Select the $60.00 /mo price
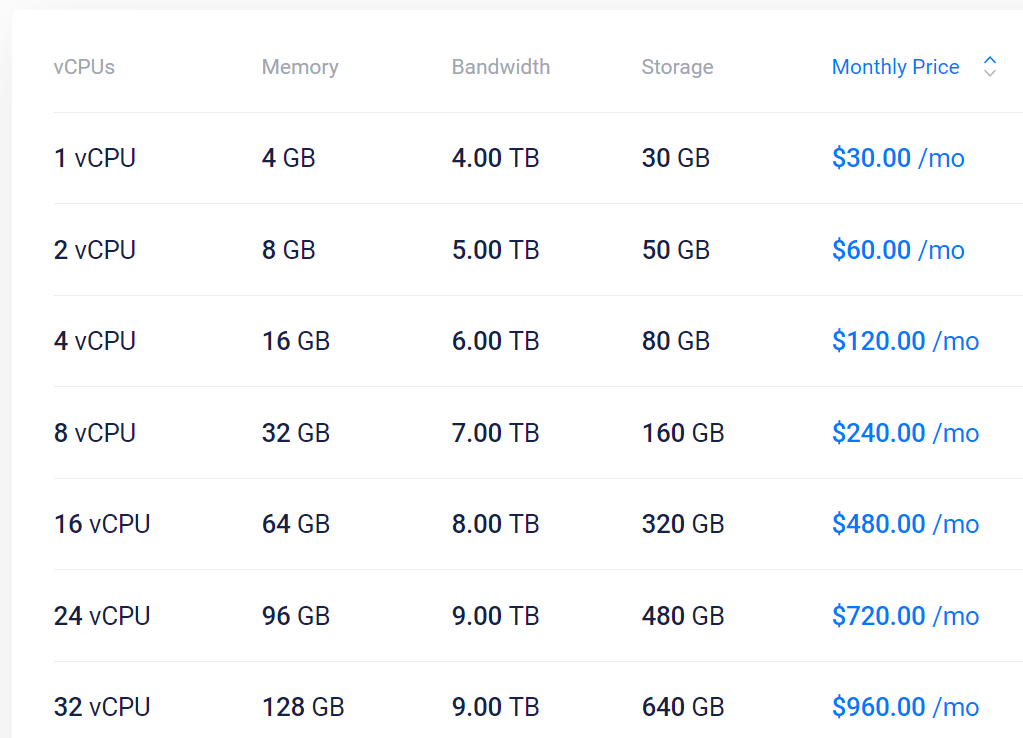The height and width of the screenshot is (738, 1023). click(x=898, y=250)
